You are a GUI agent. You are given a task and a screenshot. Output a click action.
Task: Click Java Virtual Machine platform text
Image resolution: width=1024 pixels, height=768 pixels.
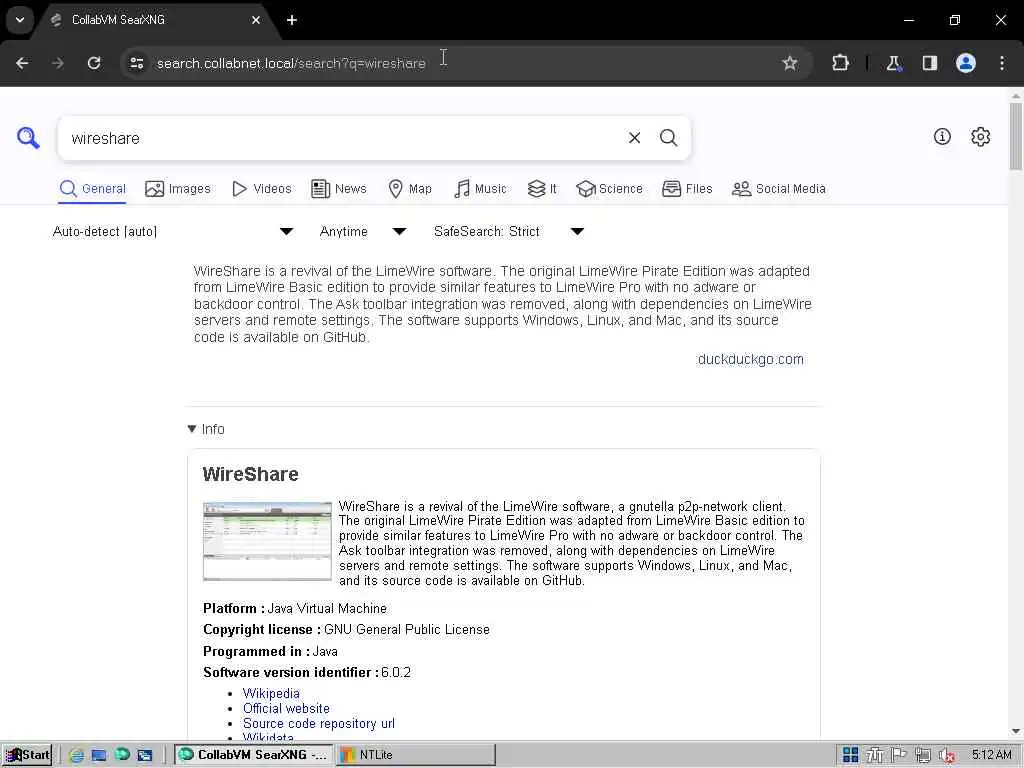(327, 609)
